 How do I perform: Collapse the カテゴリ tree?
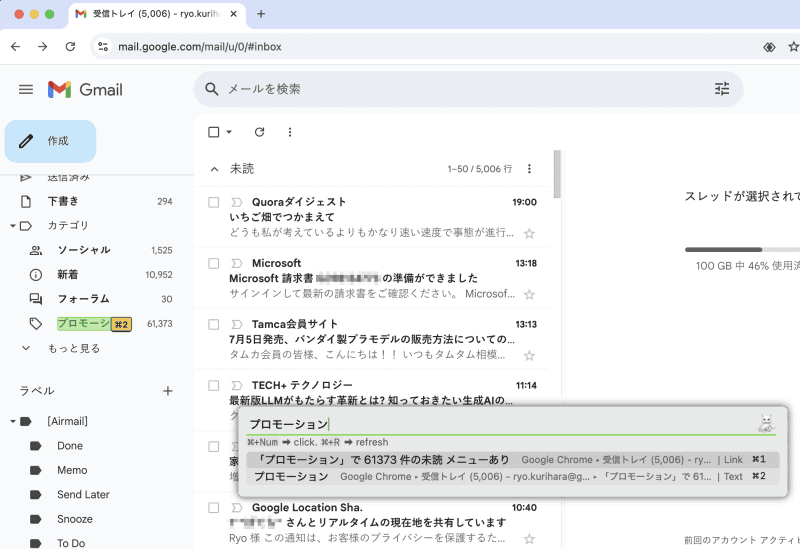pyautogui.click(x=13, y=226)
